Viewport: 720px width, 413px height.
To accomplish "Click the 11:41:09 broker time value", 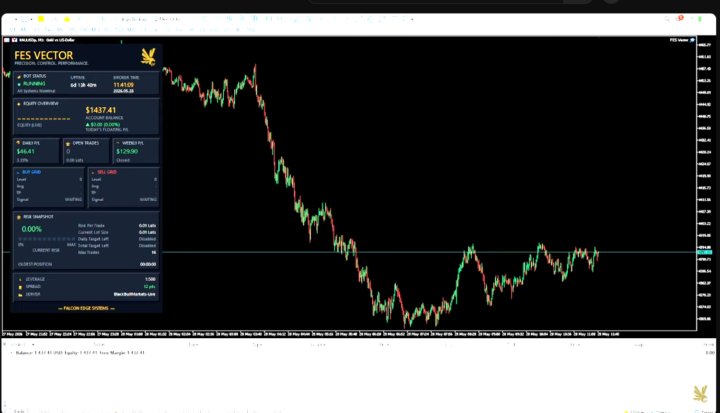I will [124, 85].
